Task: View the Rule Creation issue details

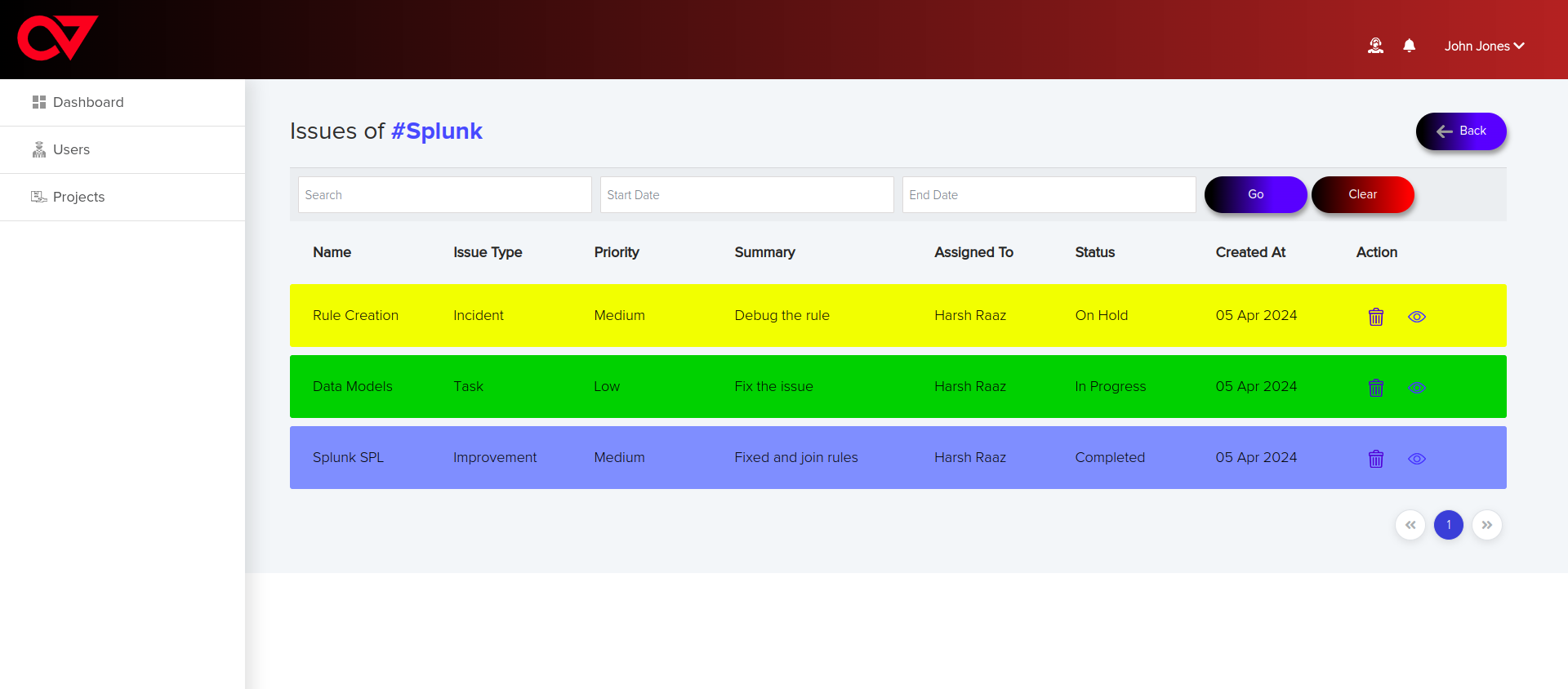Action: [1417, 317]
